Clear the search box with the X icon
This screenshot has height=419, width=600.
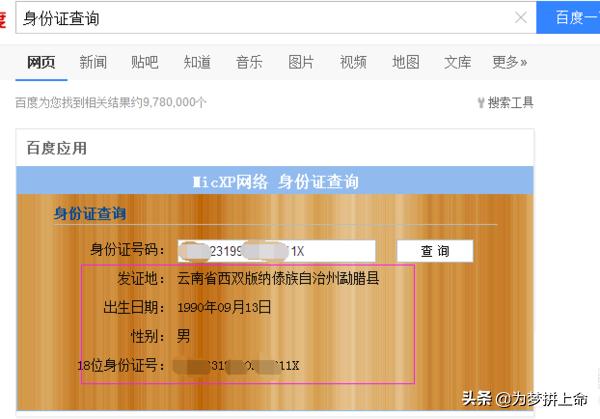point(520,17)
